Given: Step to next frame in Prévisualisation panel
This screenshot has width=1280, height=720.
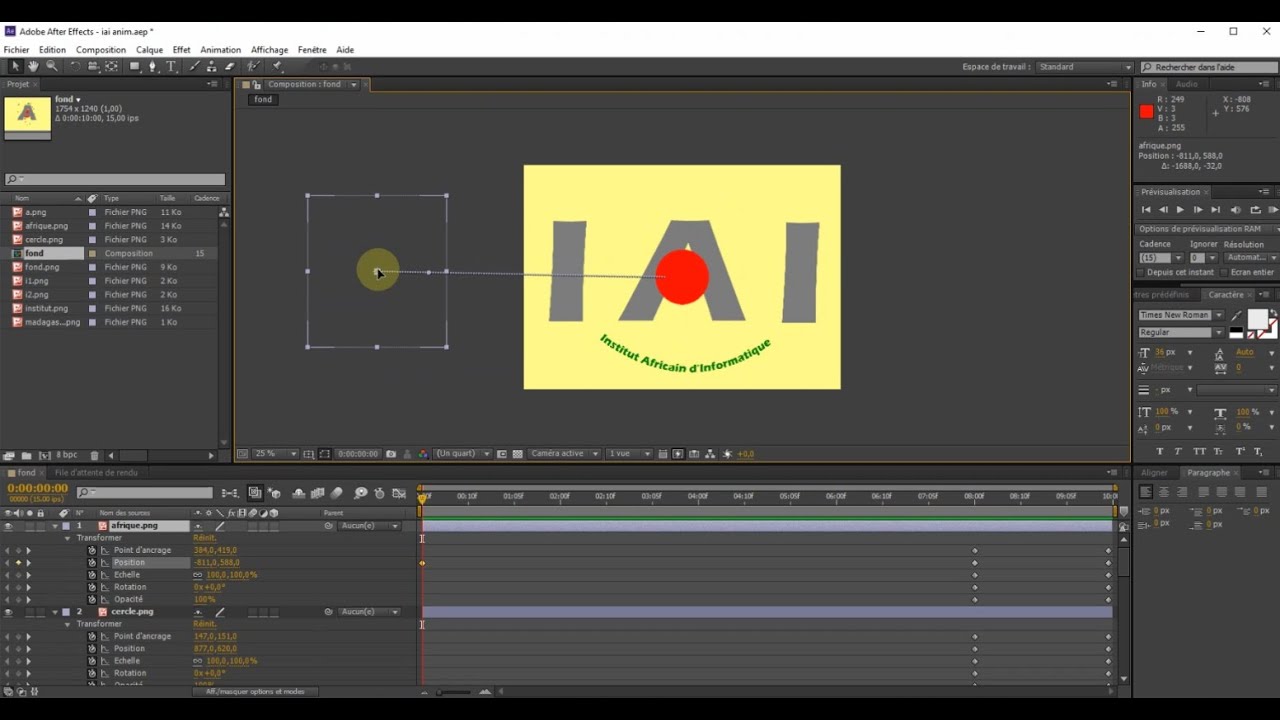Looking at the screenshot, I should 1198,210.
